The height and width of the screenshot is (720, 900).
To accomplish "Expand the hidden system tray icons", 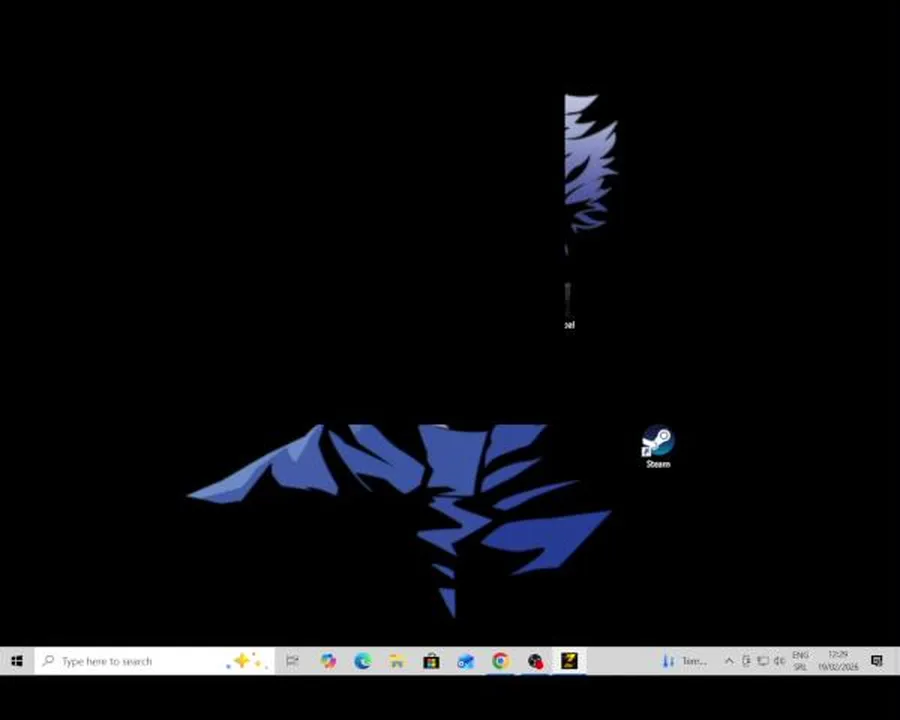I will coord(729,661).
